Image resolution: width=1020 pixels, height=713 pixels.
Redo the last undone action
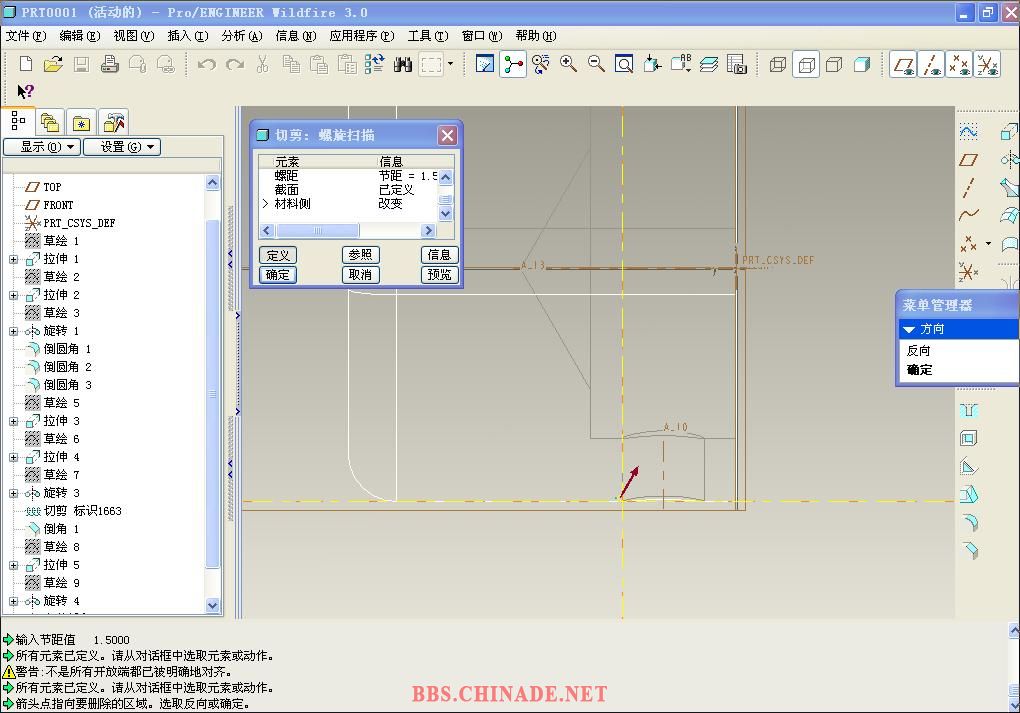point(235,64)
